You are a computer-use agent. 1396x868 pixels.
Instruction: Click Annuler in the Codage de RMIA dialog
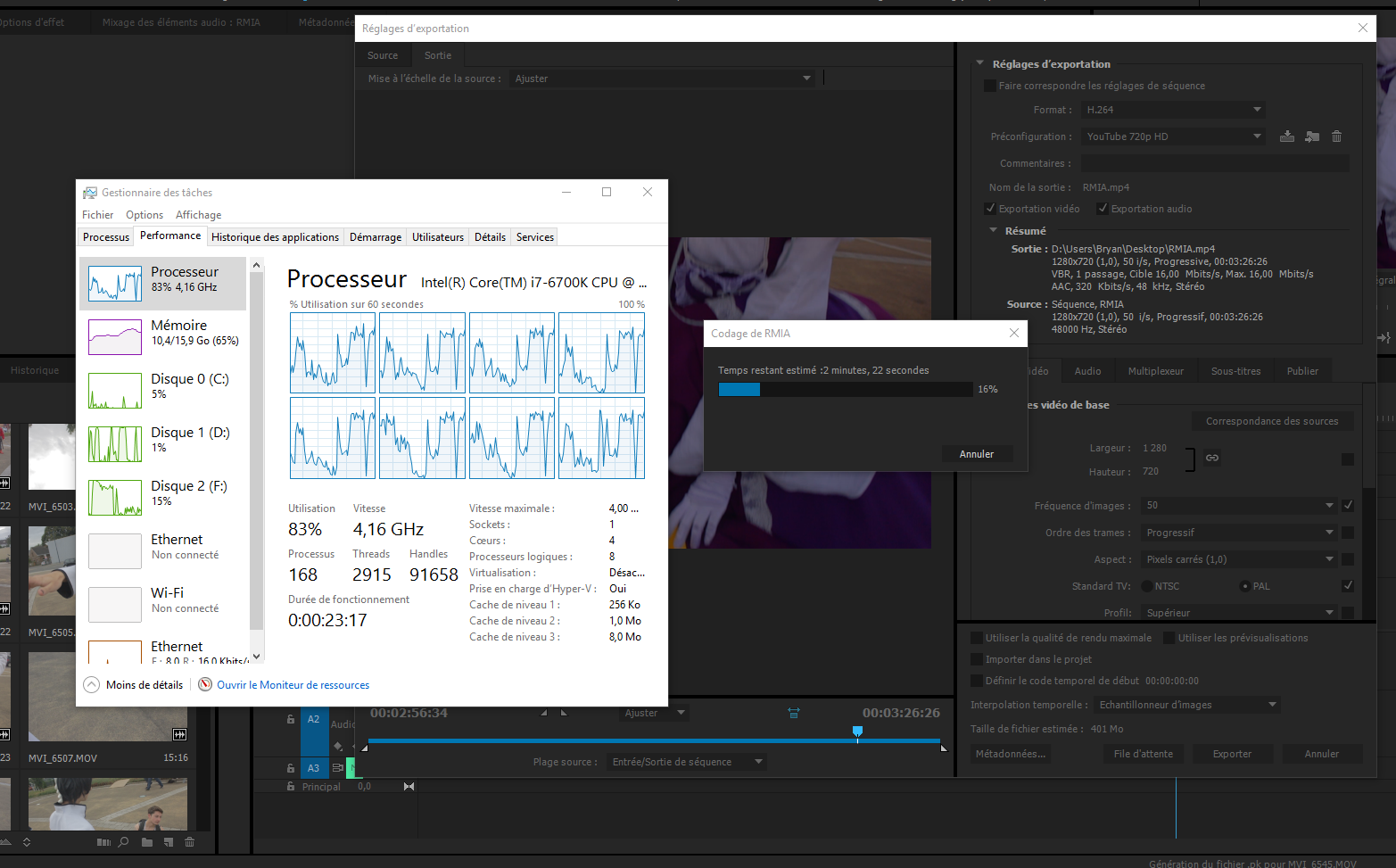tap(977, 454)
